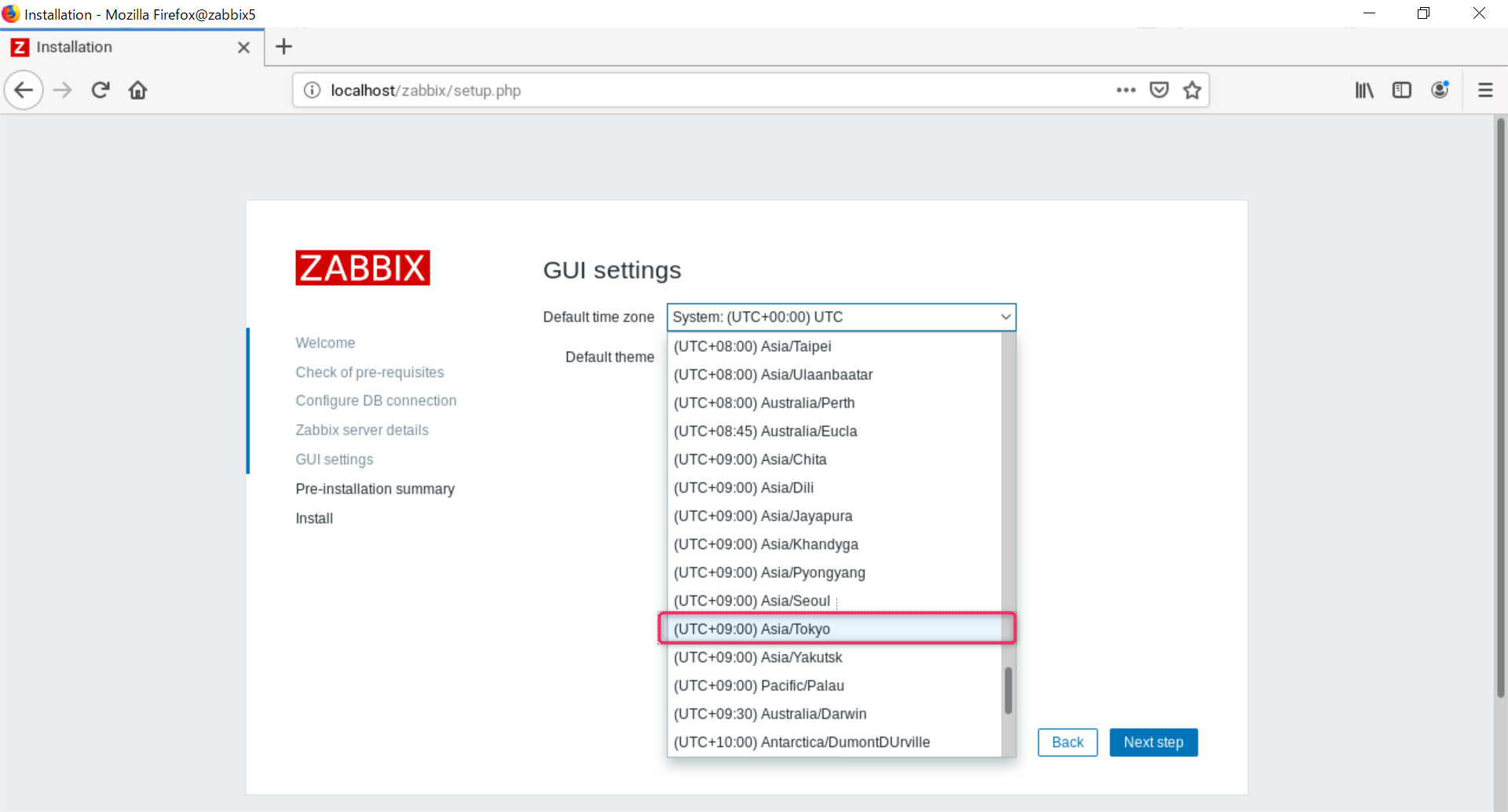
Task: Open the Firefox home page icon
Action: click(138, 90)
